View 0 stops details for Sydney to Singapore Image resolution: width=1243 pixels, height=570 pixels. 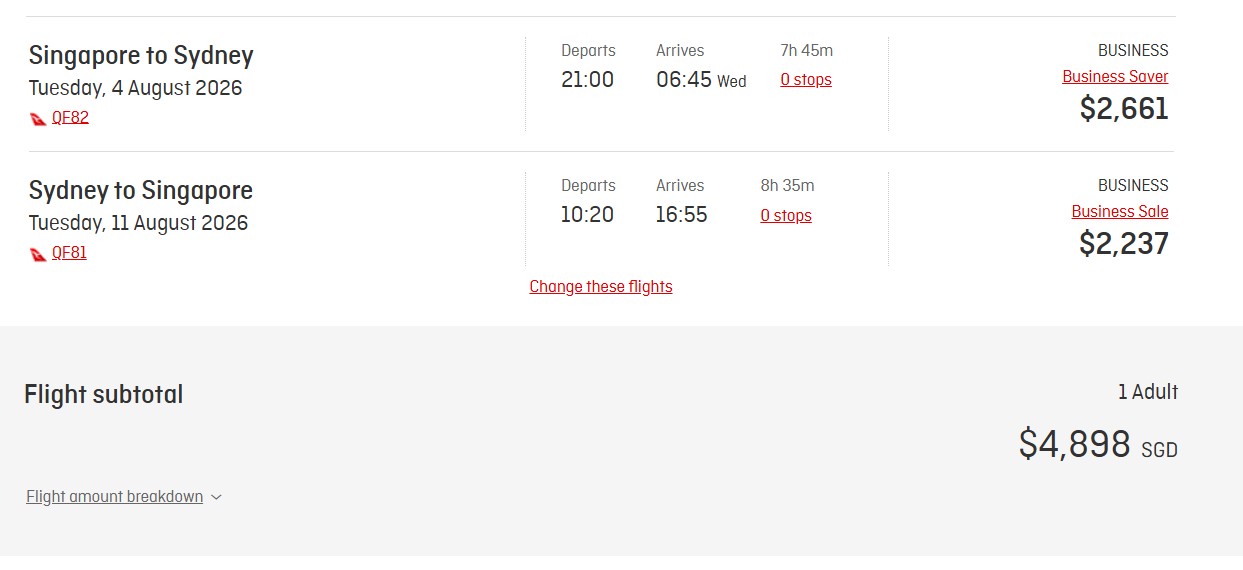click(785, 216)
